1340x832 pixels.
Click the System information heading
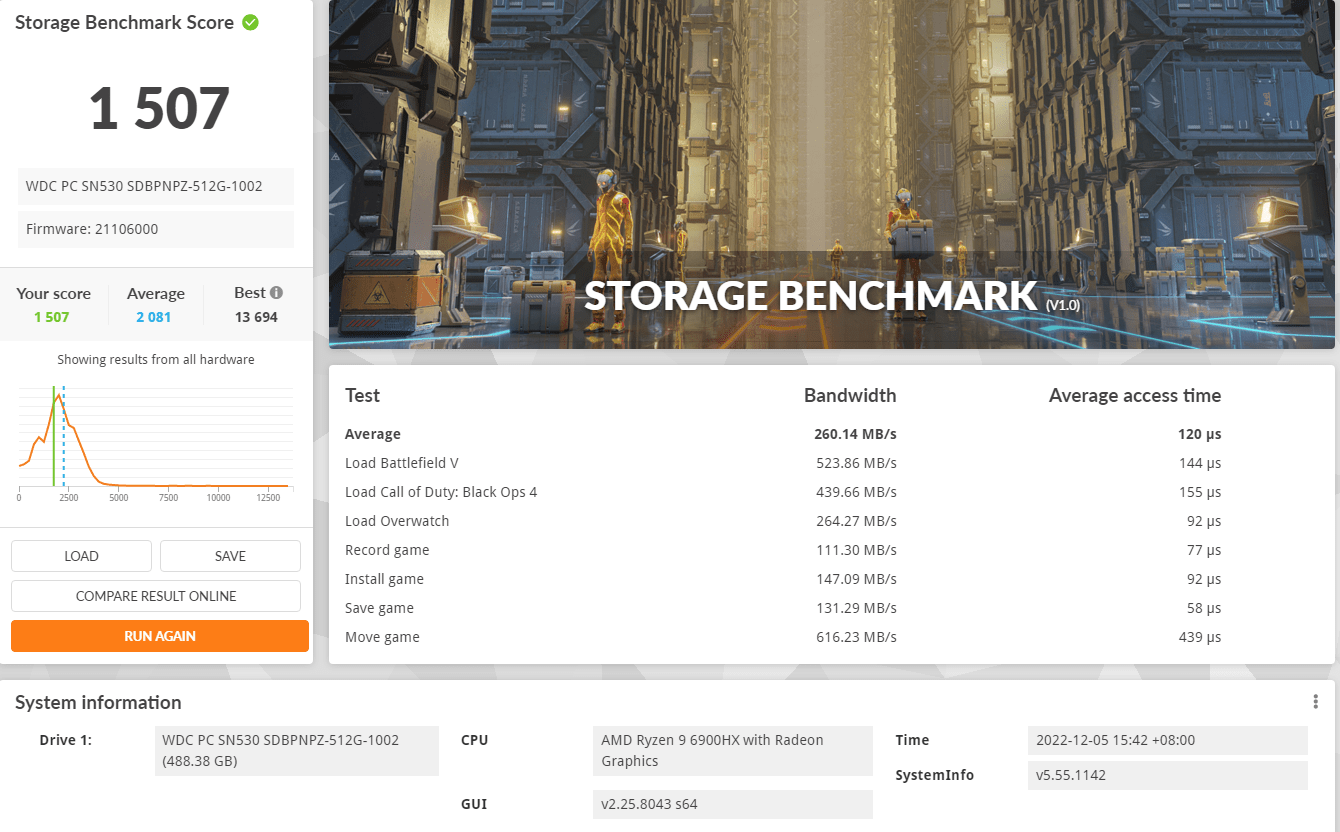click(x=98, y=702)
